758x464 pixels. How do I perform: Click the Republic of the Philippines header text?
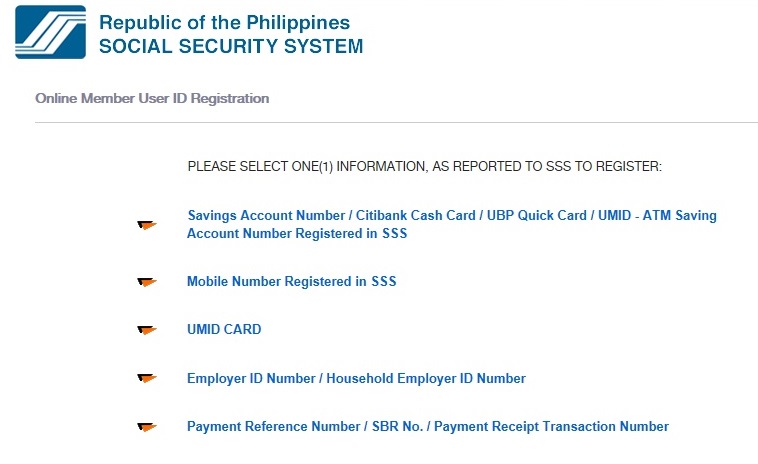[224, 23]
